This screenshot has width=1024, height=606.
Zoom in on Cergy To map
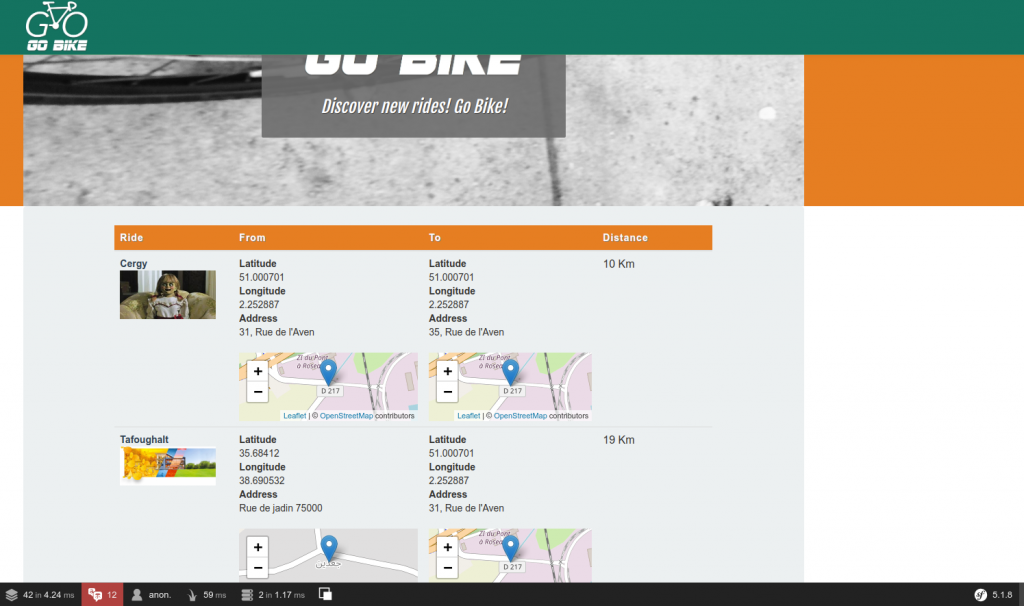coord(447,371)
